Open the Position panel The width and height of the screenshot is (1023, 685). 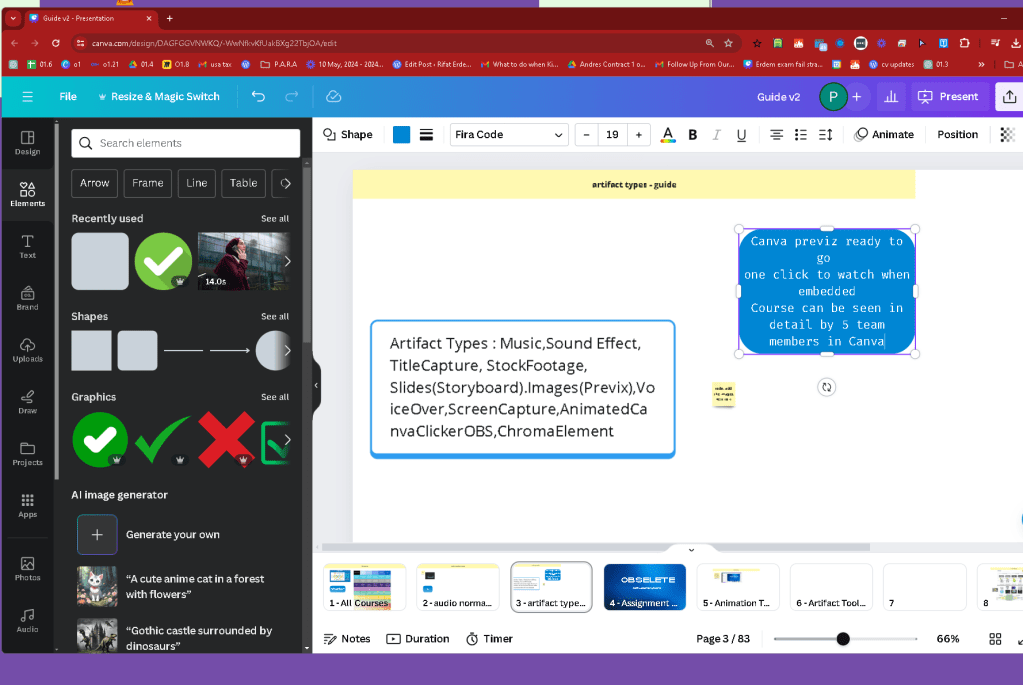click(957, 134)
